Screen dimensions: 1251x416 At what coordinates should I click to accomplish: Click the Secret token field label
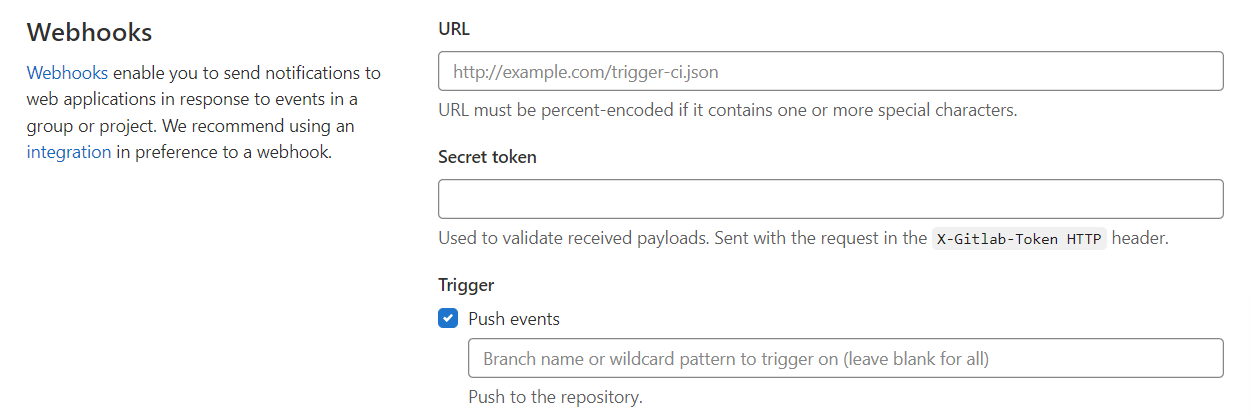(487, 157)
